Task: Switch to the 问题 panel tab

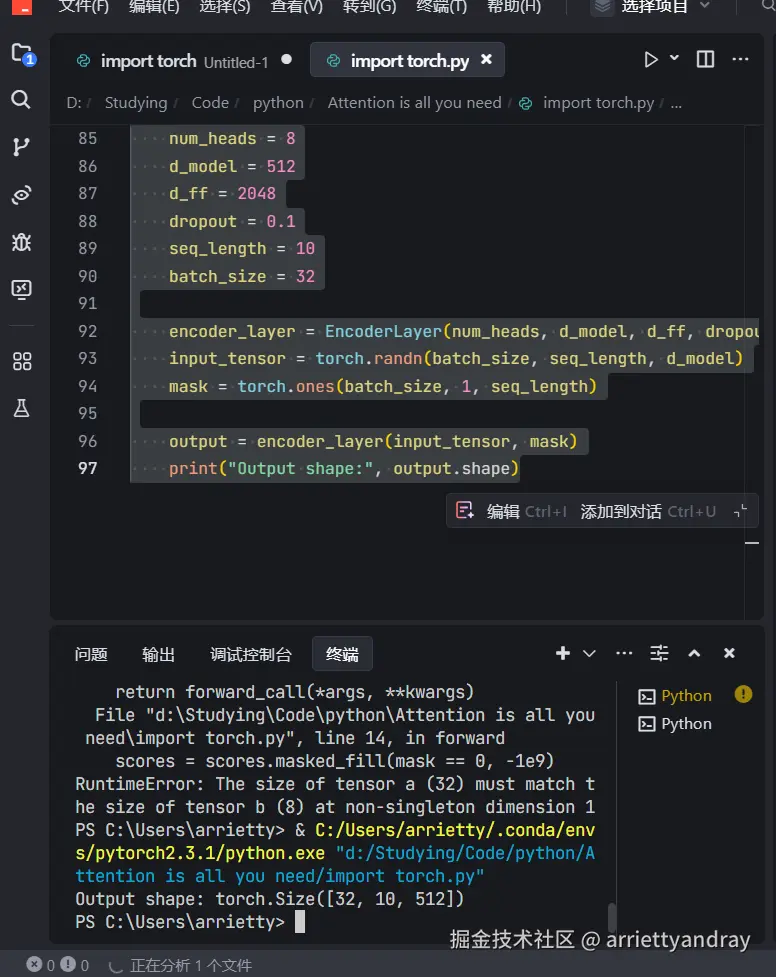Action: pyautogui.click(x=91, y=654)
